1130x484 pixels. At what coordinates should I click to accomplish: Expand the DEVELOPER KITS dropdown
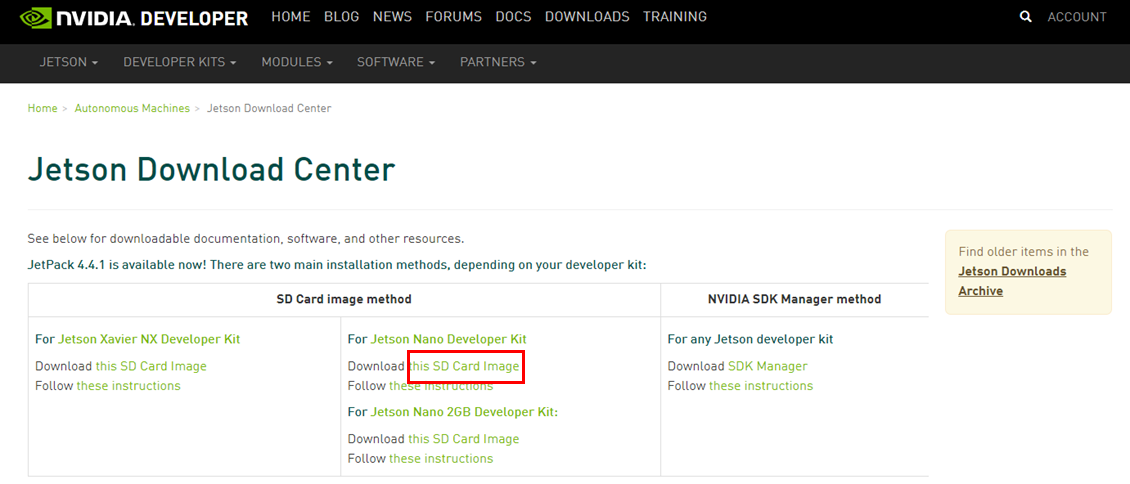180,62
